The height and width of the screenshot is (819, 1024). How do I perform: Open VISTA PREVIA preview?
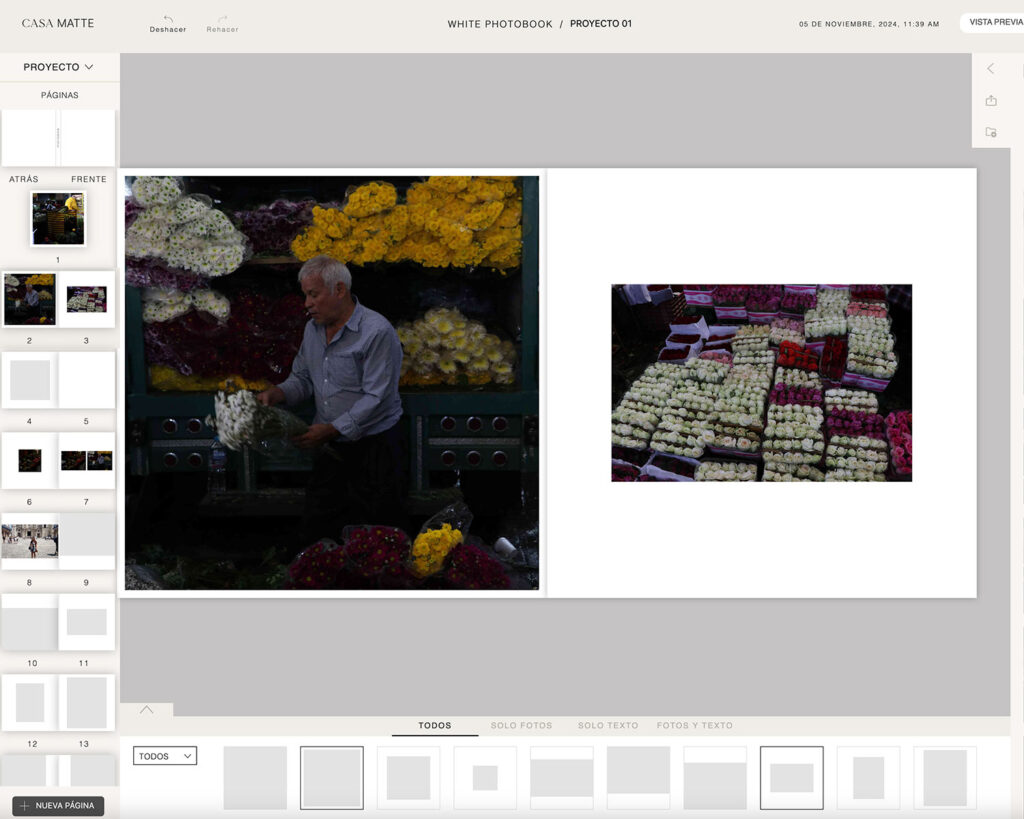[x=993, y=23]
